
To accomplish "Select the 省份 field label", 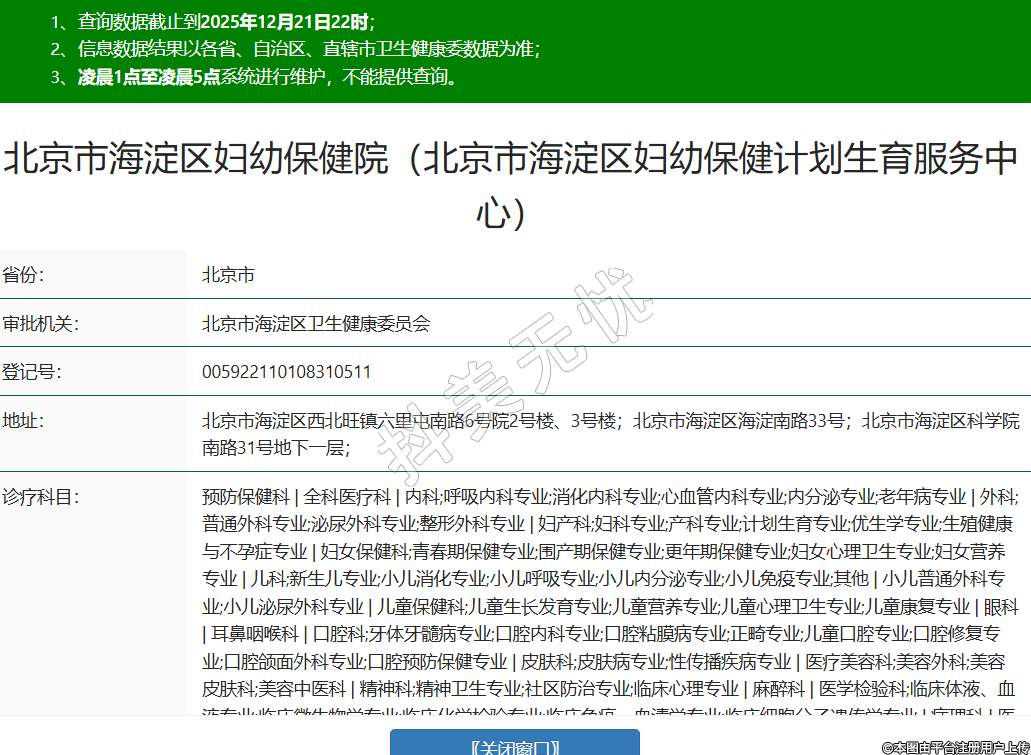I will pos(23,275).
